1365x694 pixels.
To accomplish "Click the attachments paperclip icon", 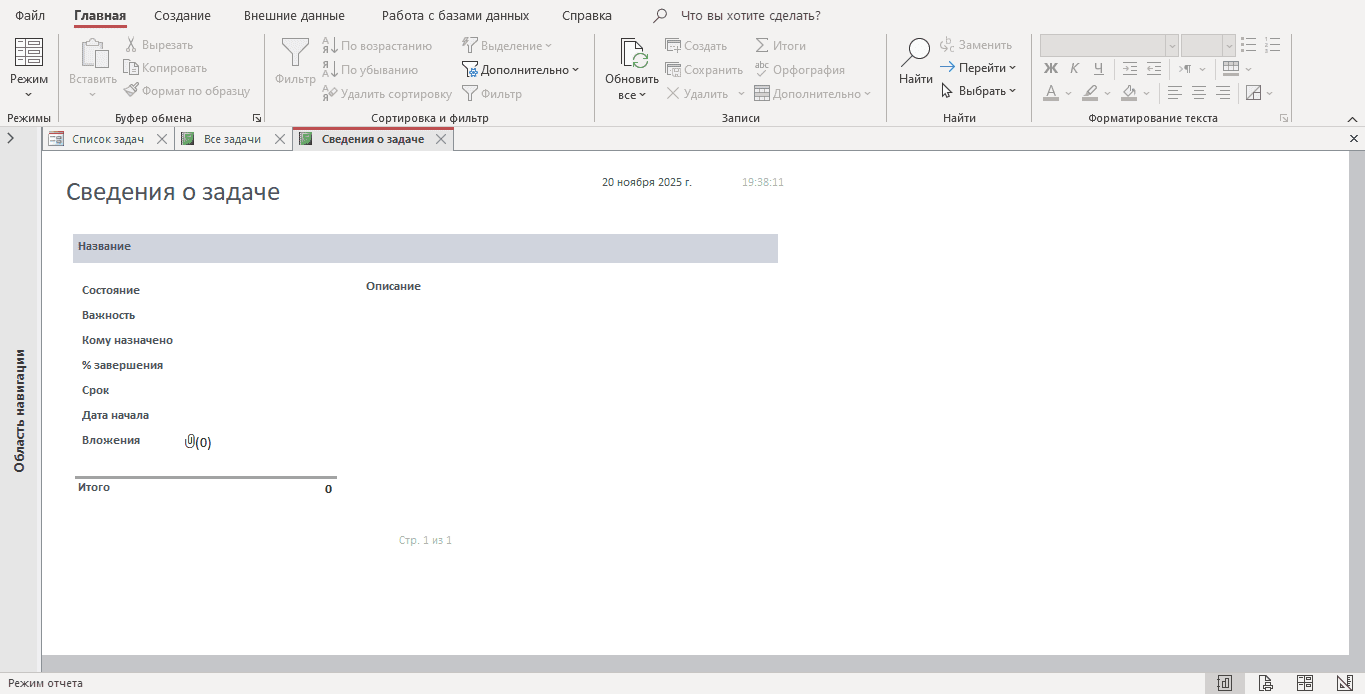I will 189,441.
